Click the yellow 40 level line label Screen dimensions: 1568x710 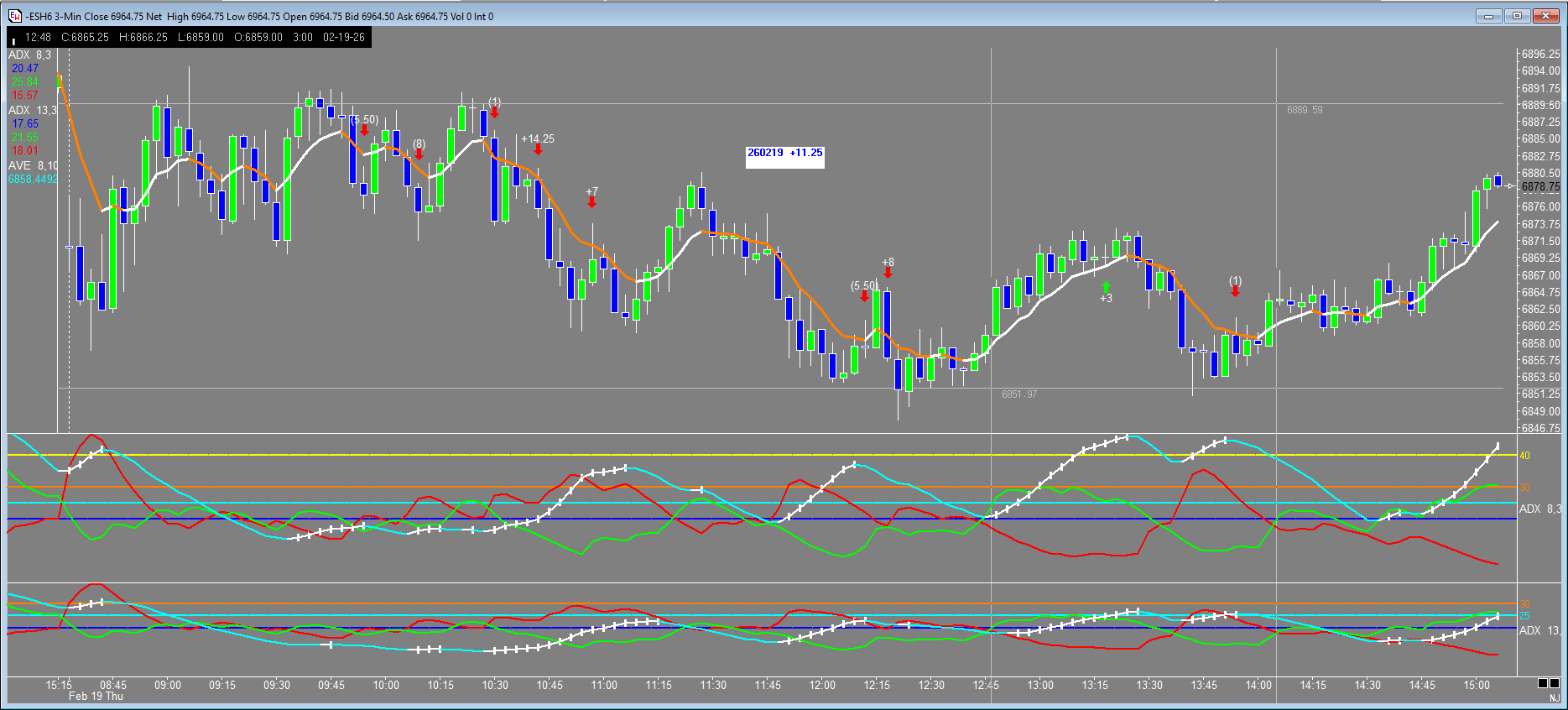(x=1524, y=456)
